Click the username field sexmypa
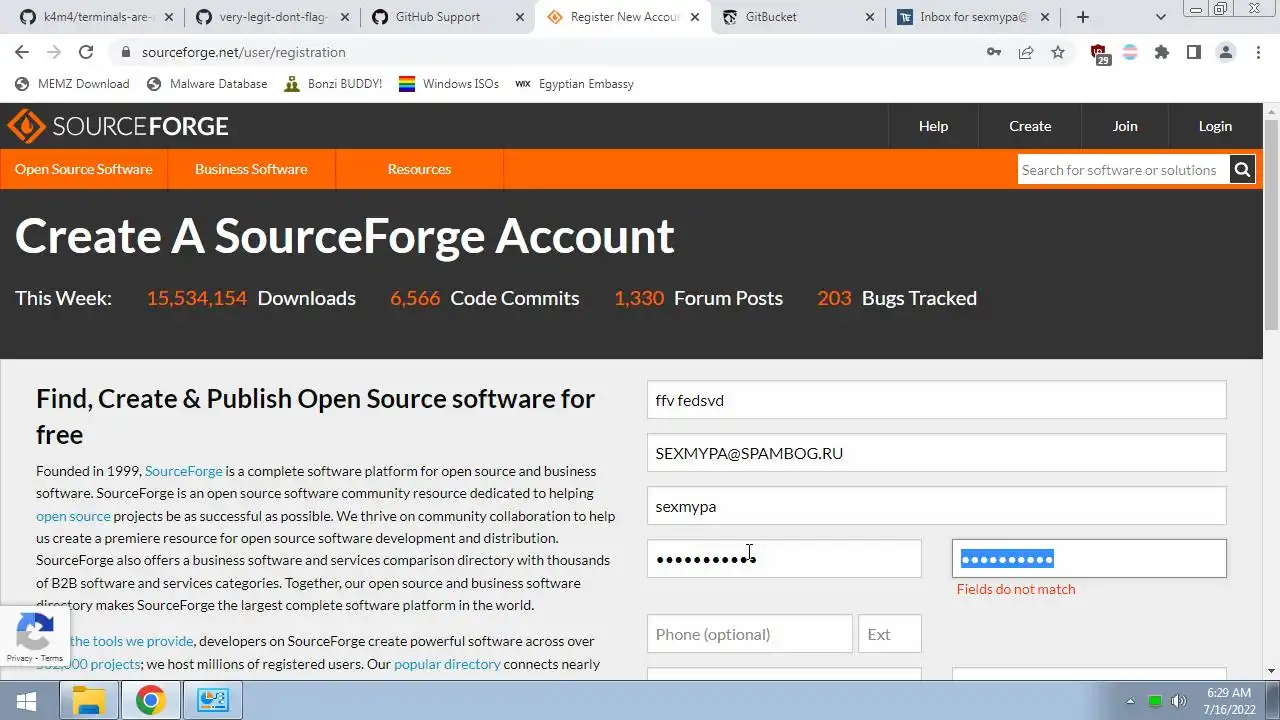The image size is (1280, 720). (936, 506)
